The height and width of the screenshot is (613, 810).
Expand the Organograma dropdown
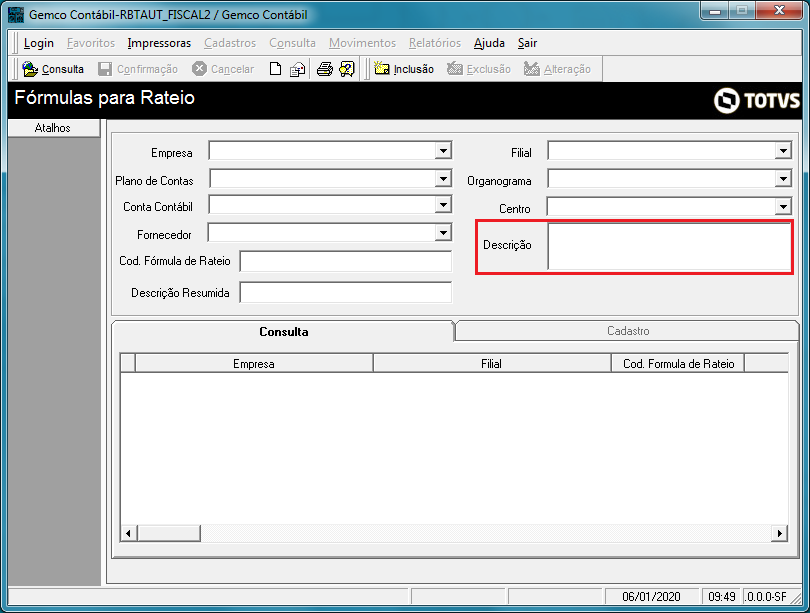pos(783,179)
